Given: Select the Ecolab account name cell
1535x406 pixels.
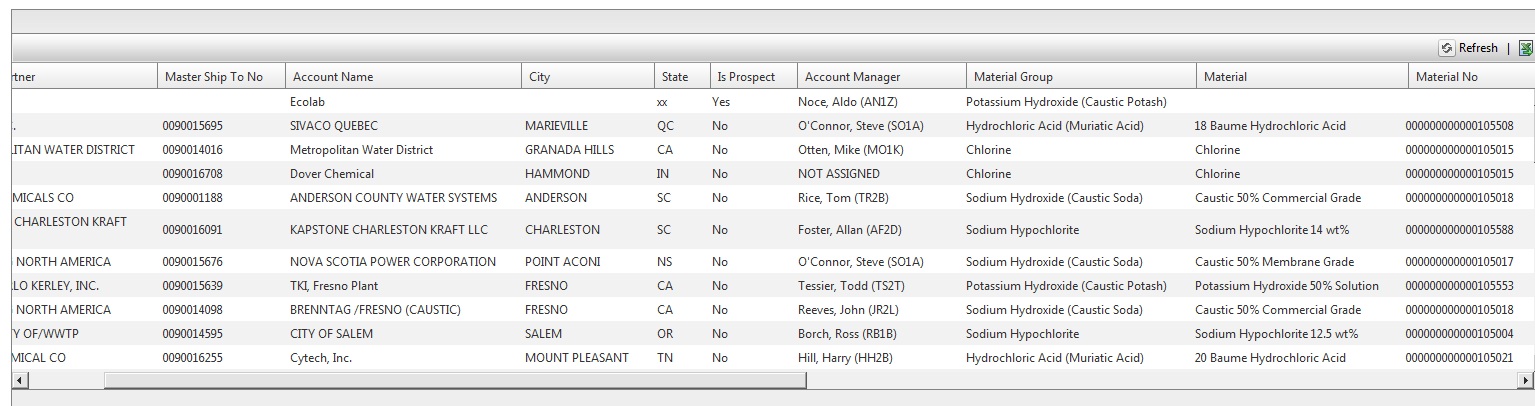Looking at the screenshot, I should [x=307, y=102].
